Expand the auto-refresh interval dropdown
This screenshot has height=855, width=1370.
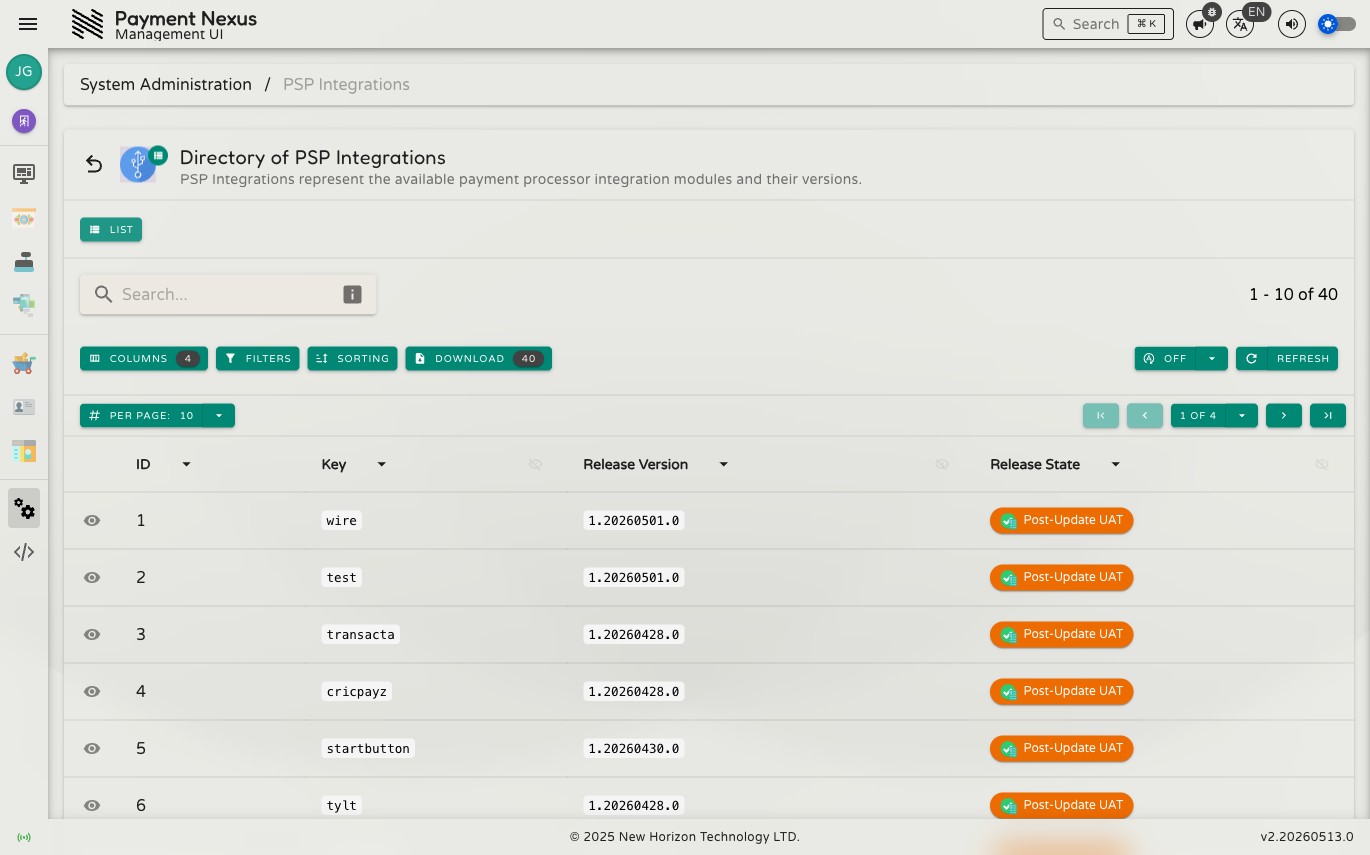(1212, 358)
